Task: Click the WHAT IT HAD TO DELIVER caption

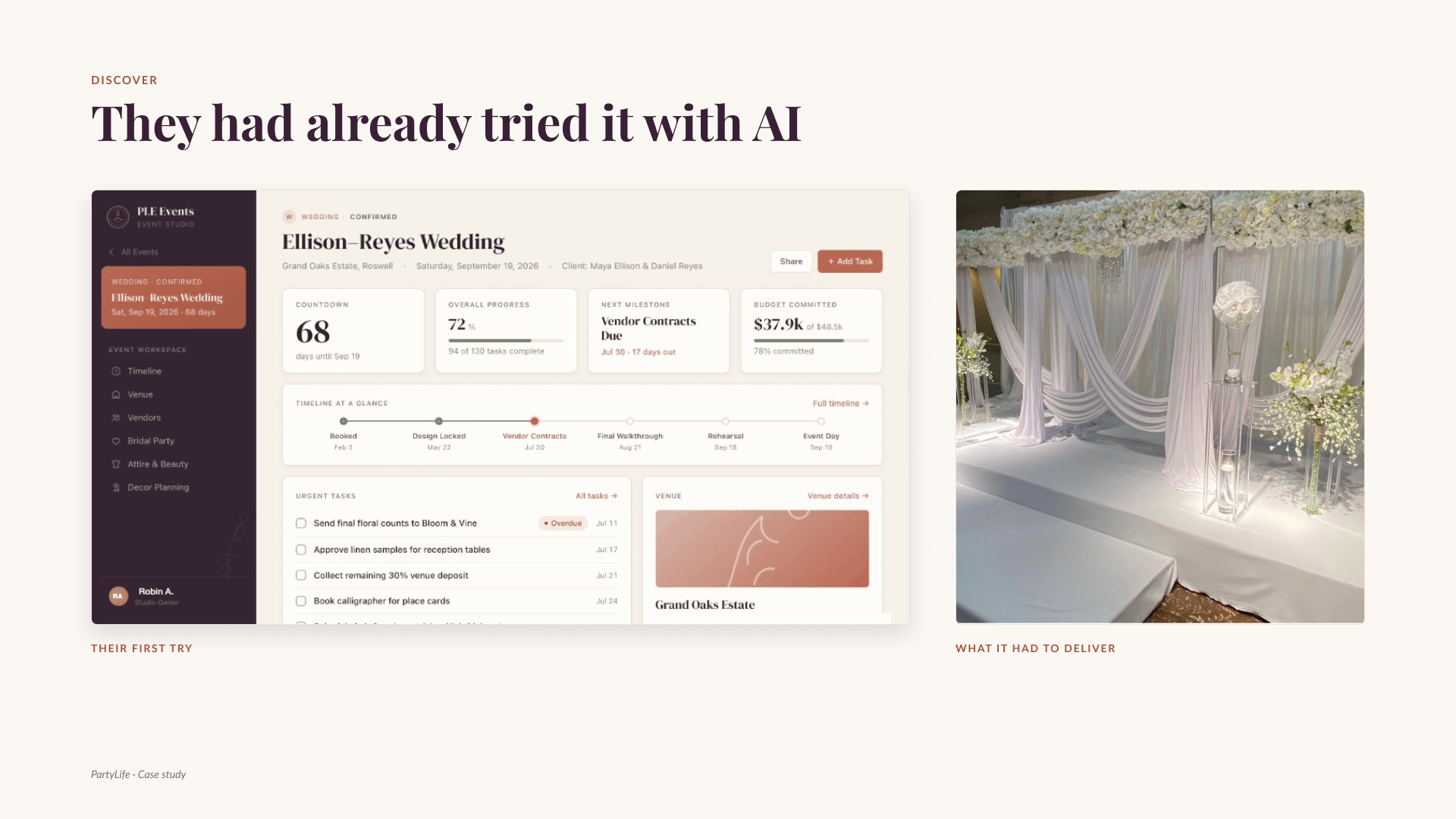Action: 1035,648
